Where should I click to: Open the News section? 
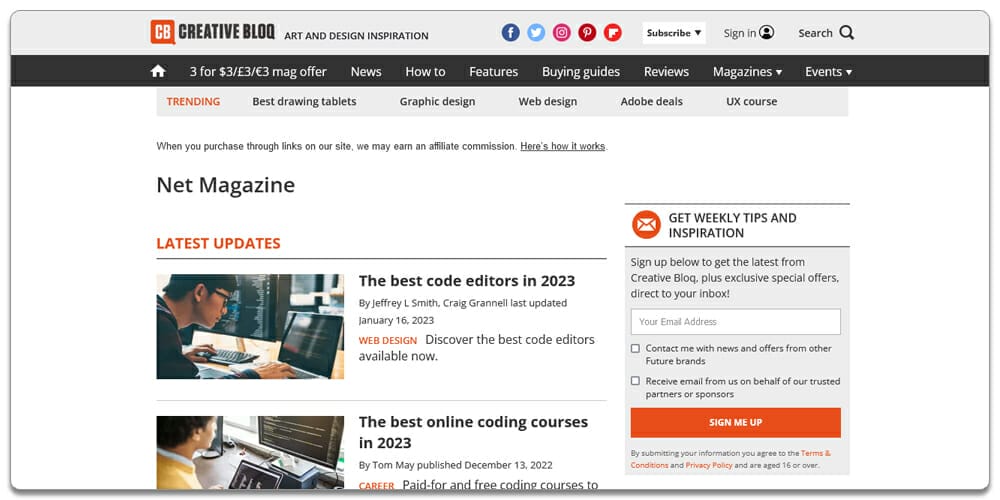click(366, 71)
